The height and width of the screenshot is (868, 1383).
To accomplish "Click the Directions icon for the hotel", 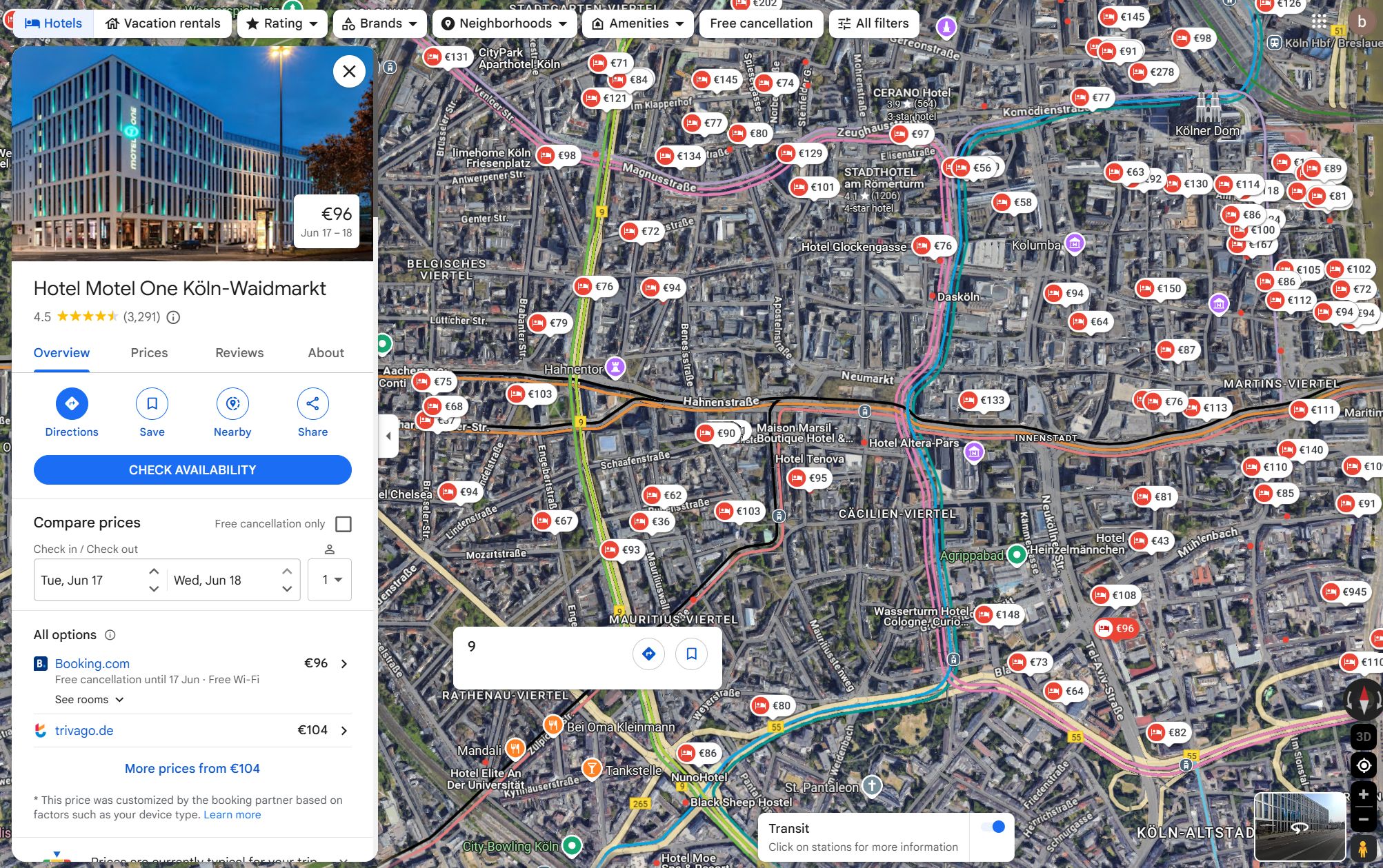I will (72, 404).
